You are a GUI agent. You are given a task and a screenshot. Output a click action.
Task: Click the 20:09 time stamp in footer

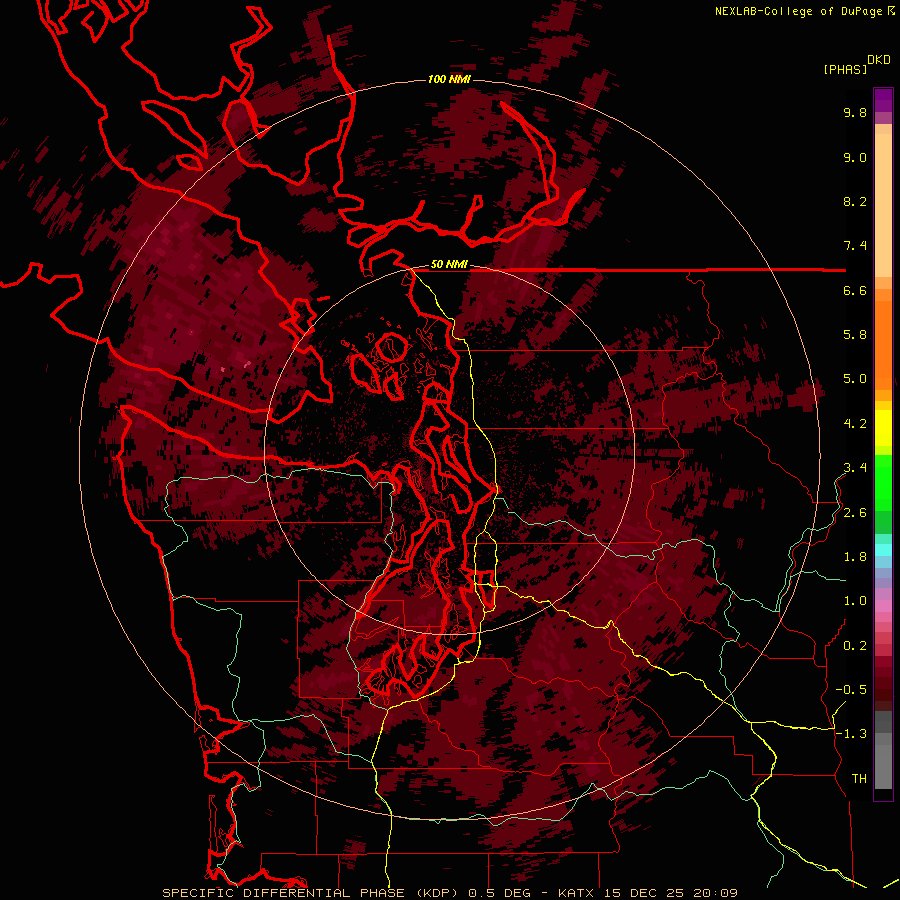point(715,893)
